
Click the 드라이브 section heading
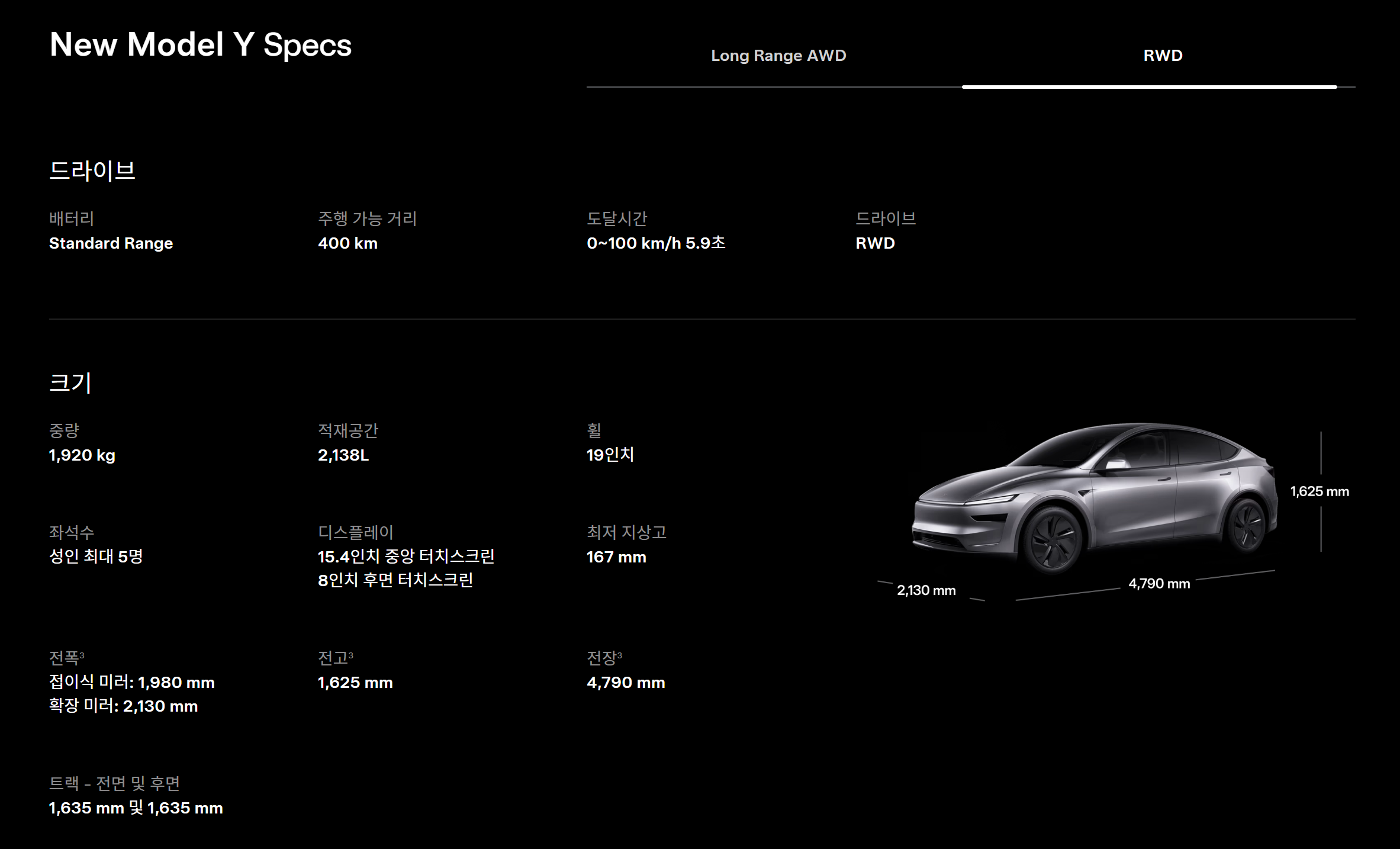pos(92,171)
